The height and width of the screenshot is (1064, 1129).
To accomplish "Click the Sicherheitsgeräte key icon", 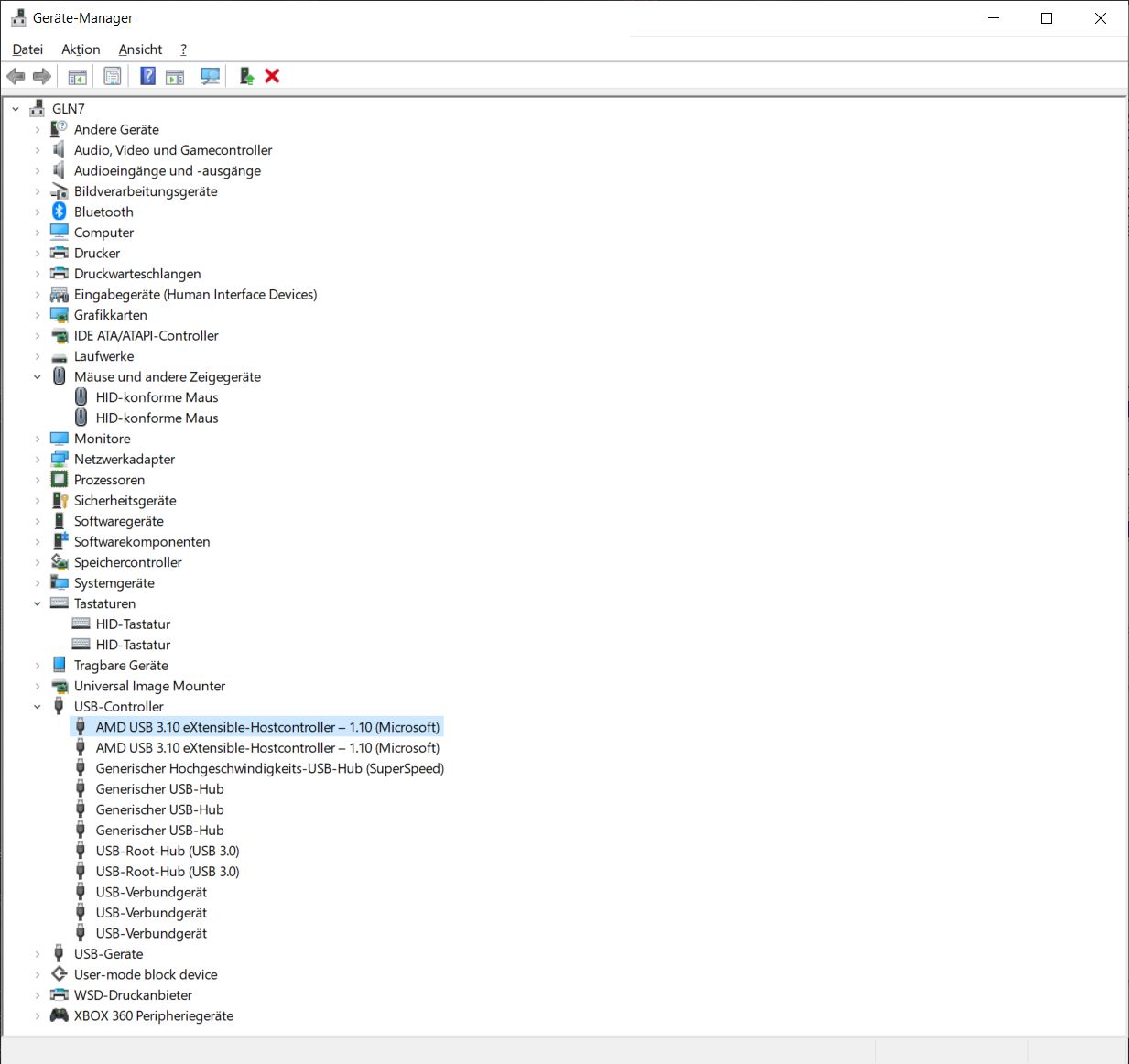I will coord(60,501).
